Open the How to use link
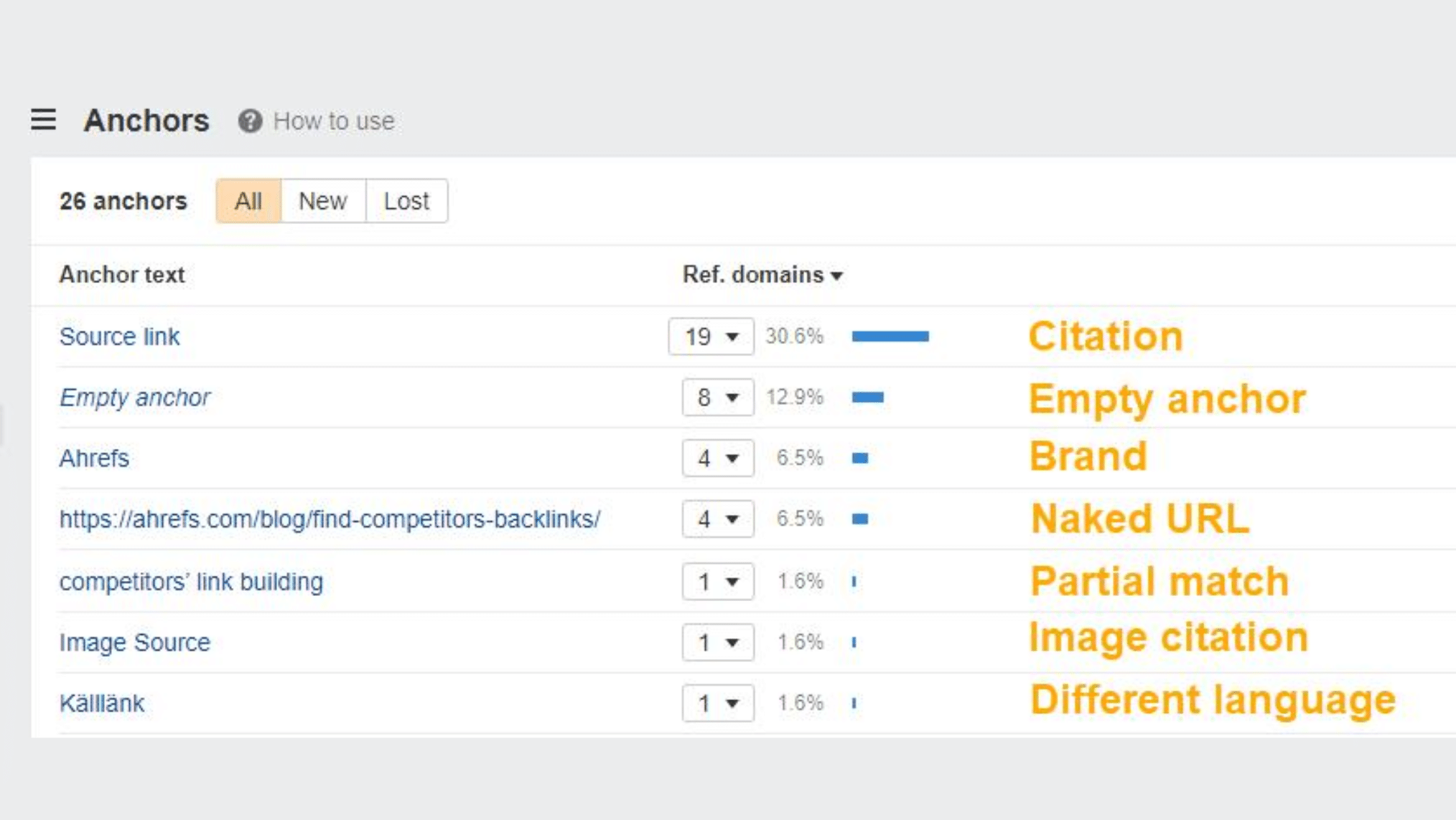The width and height of the screenshot is (1456, 820). coord(333,121)
